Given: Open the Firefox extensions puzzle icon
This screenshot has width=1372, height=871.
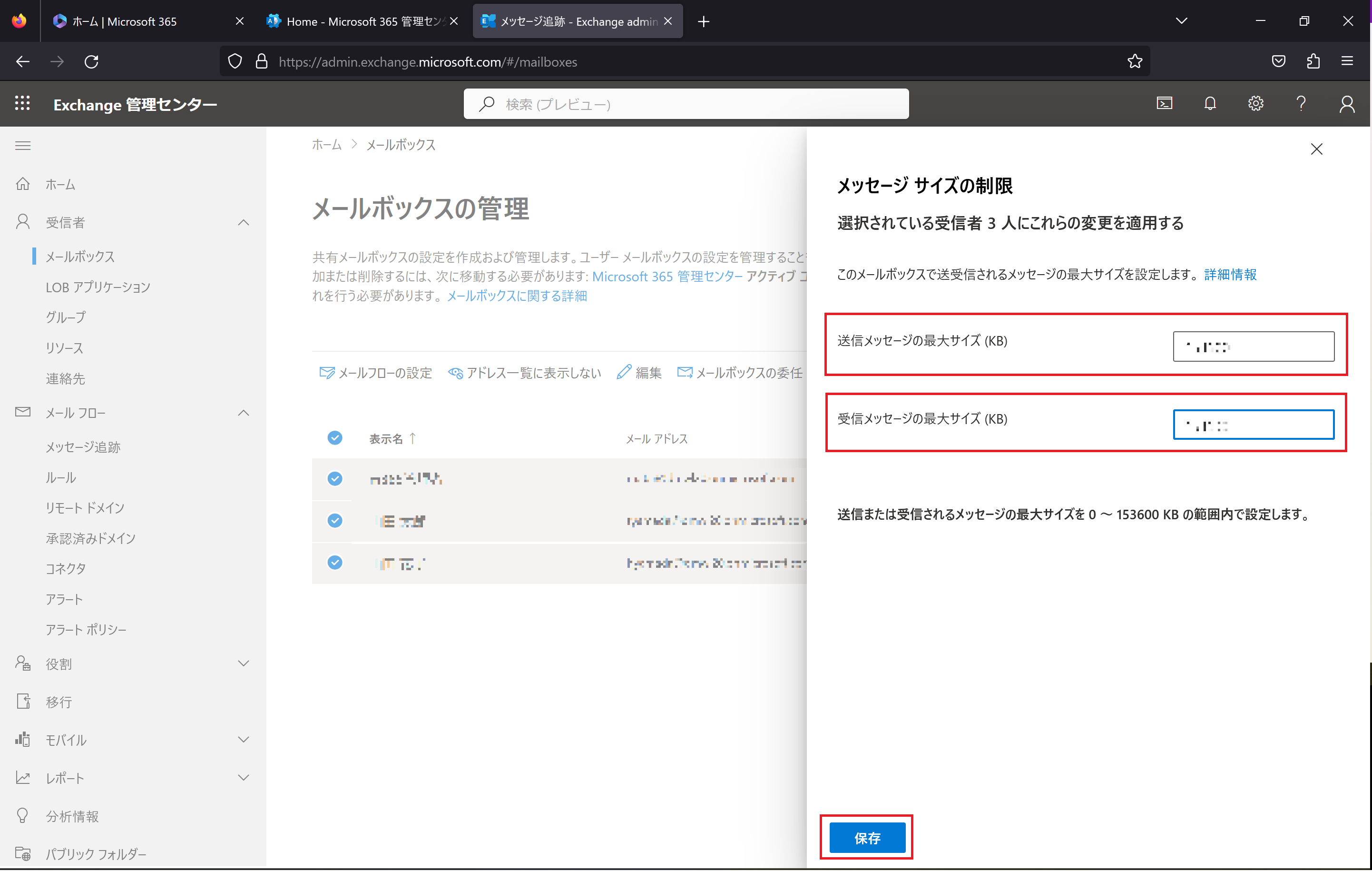Looking at the screenshot, I should point(1313,61).
